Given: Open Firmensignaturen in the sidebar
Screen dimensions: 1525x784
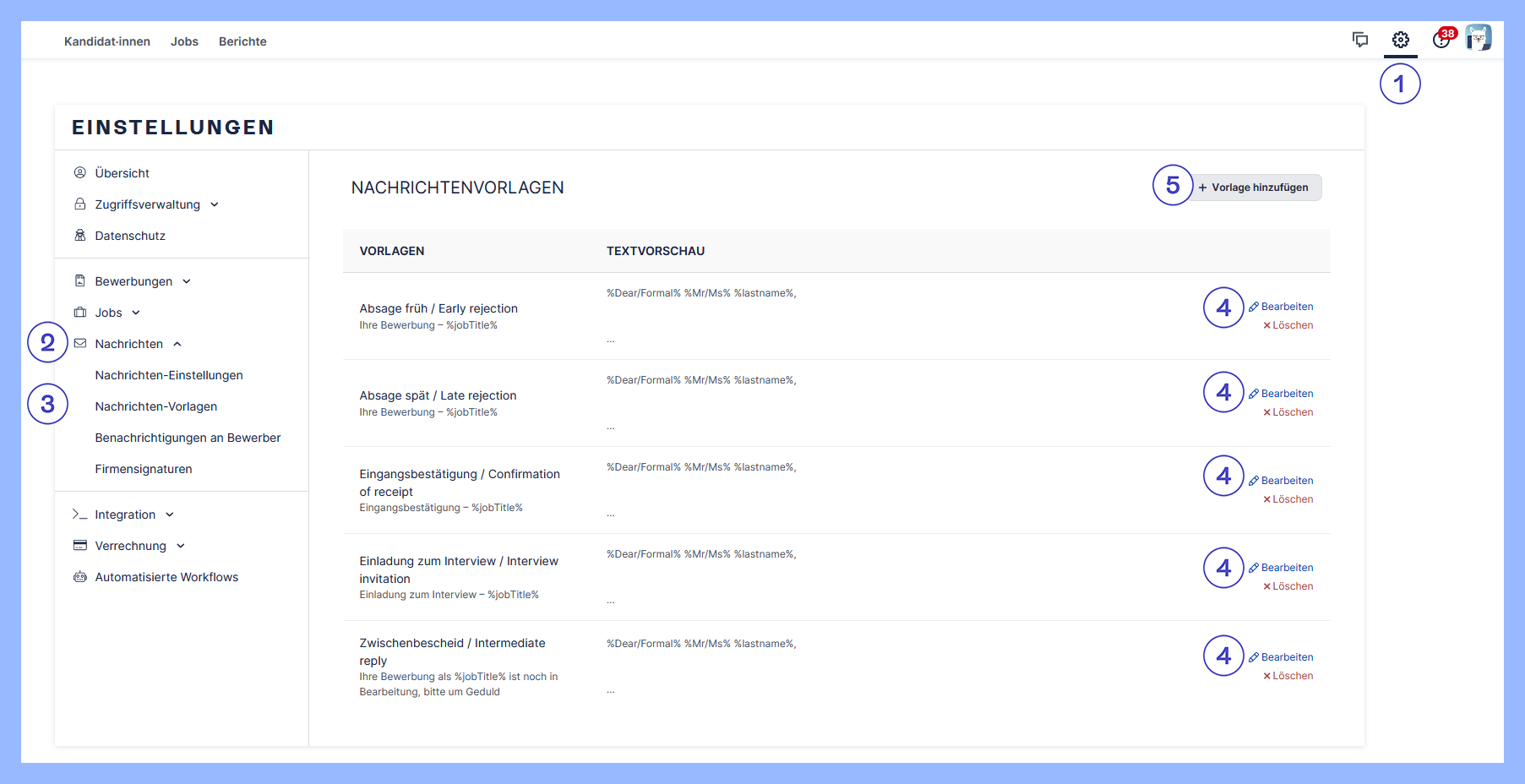Looking at the screenshot, I should point(144,469).
